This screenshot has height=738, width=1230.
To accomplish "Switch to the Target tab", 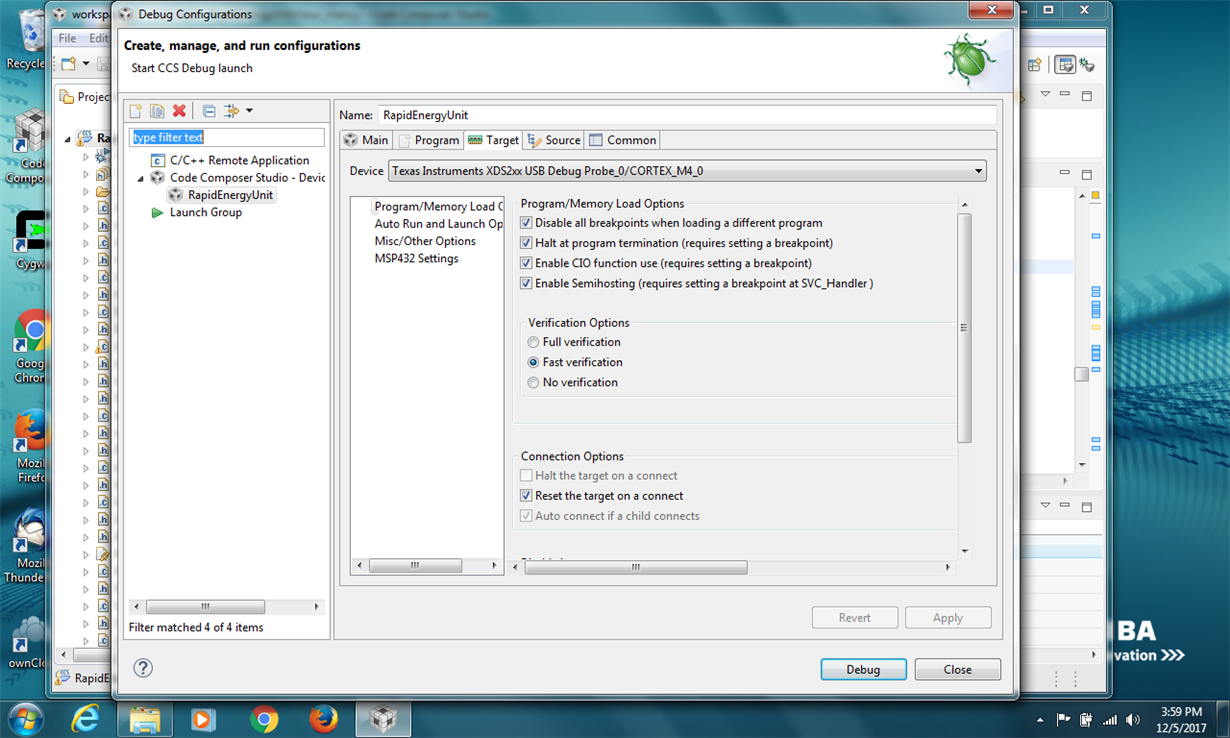I will [x=493, y=140].
